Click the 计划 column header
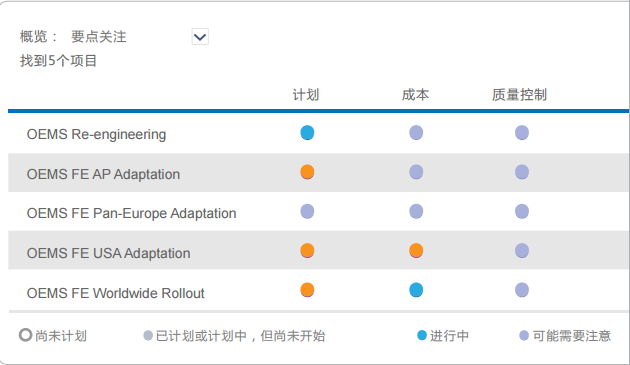This screenshot has height=365, width=630. point(306,95)
